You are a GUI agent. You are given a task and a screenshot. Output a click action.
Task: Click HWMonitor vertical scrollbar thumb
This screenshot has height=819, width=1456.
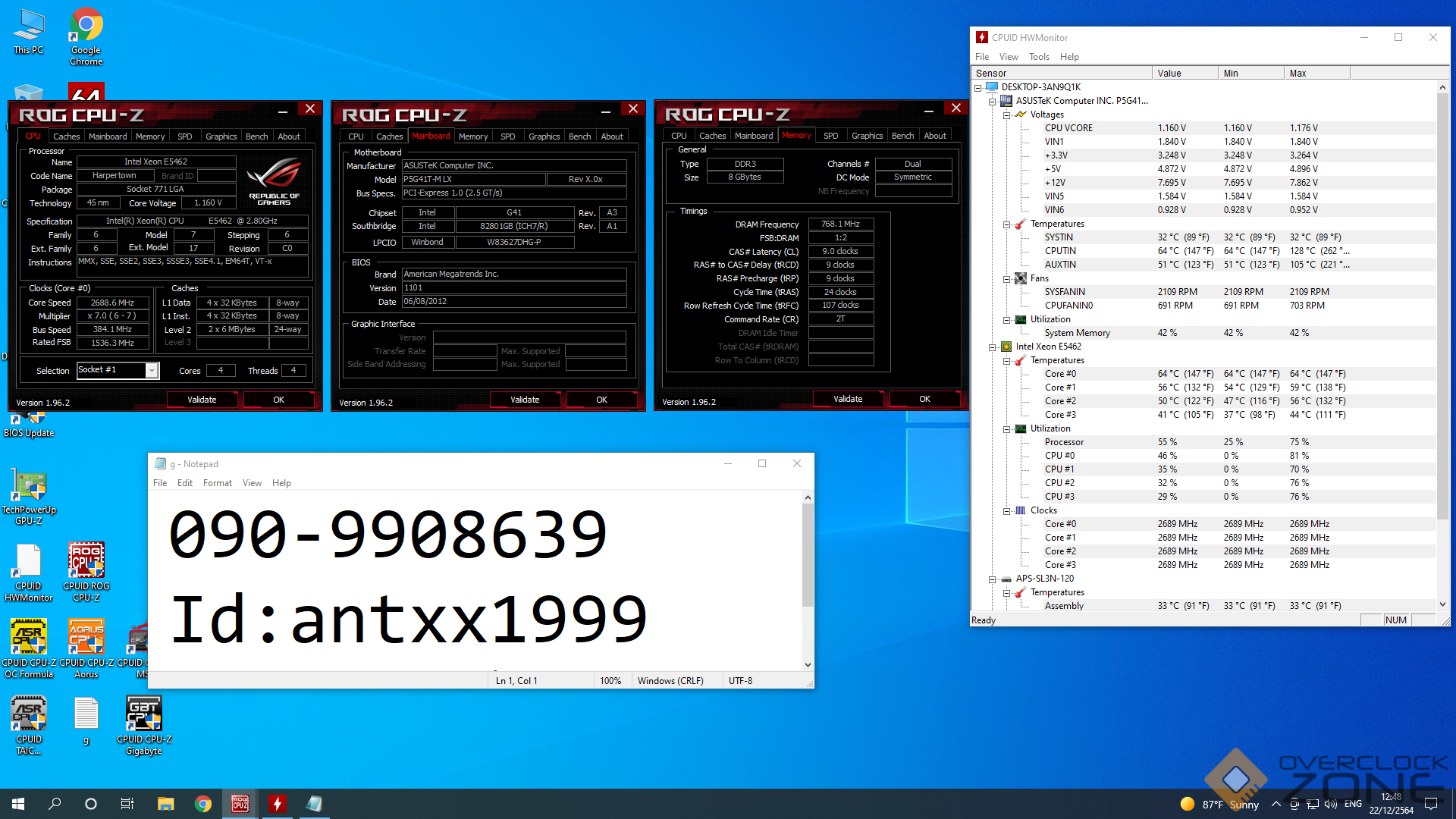[1442, 306]
